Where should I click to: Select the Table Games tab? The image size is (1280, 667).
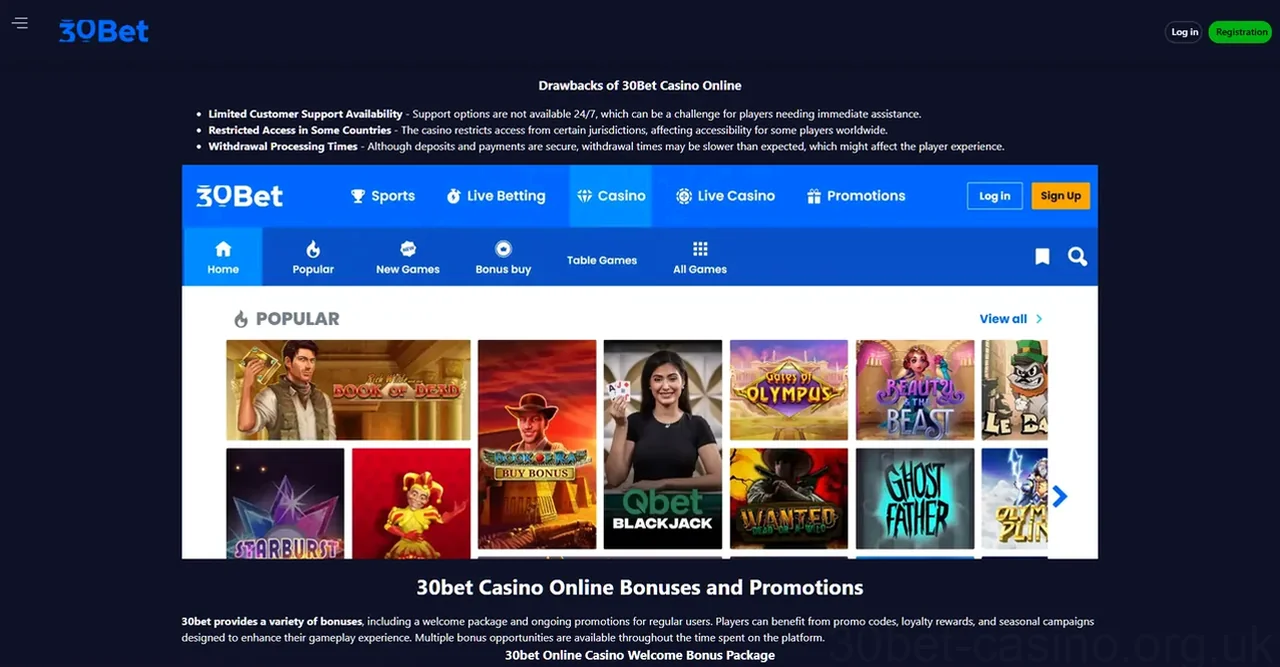602,260
